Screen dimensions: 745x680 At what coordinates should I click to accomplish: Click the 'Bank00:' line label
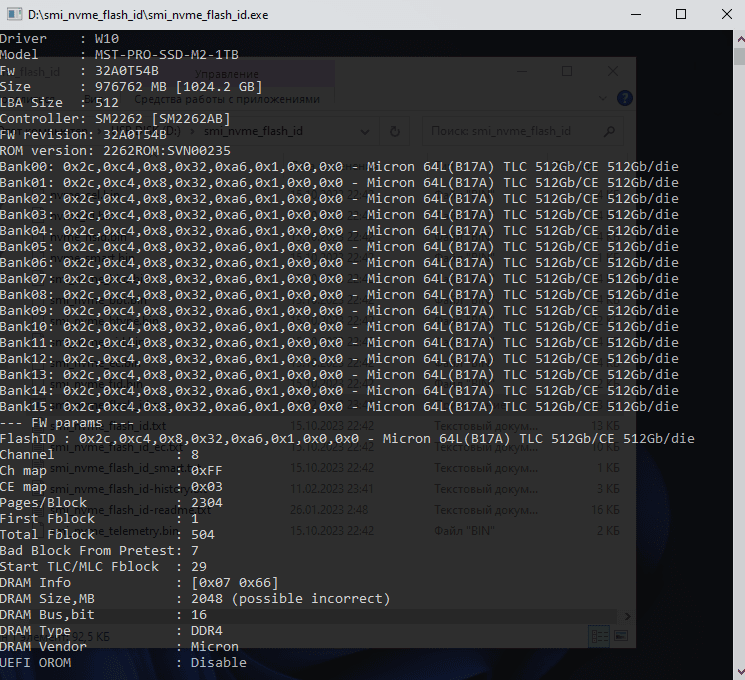coord(27,167)
